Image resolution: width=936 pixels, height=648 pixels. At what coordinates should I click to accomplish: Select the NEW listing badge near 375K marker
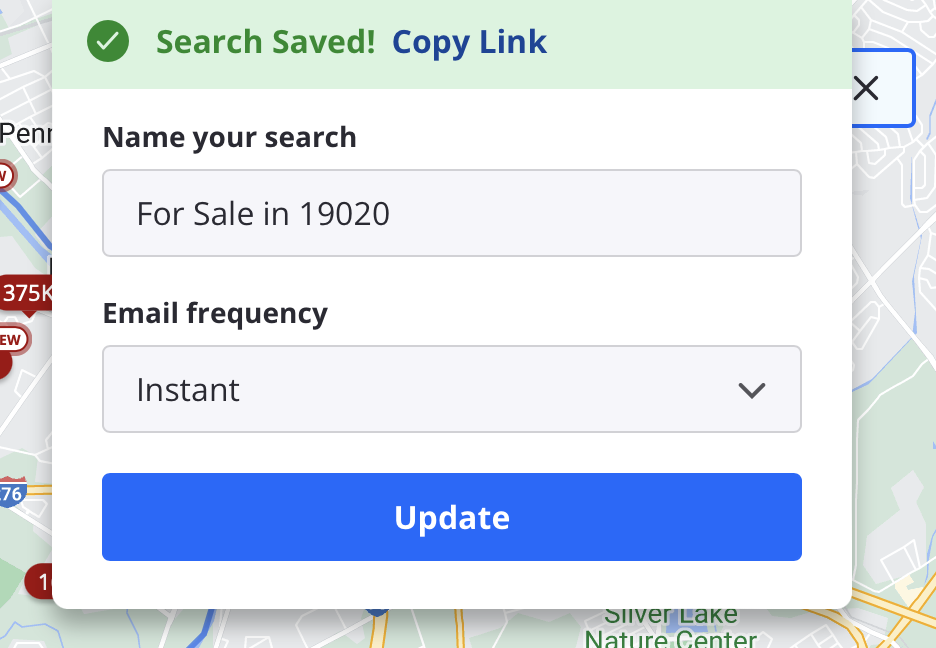click(13, 340)
